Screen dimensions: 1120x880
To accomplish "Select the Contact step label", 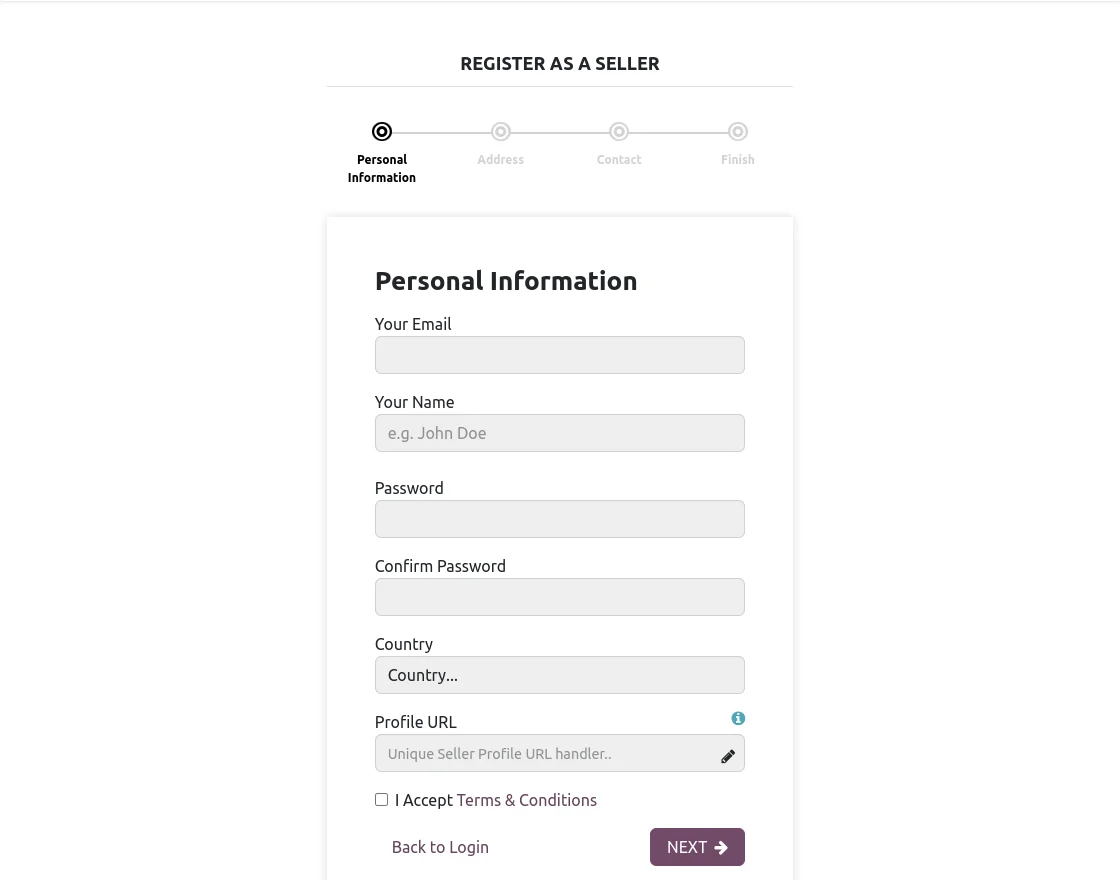I will (x=618, y=159).
